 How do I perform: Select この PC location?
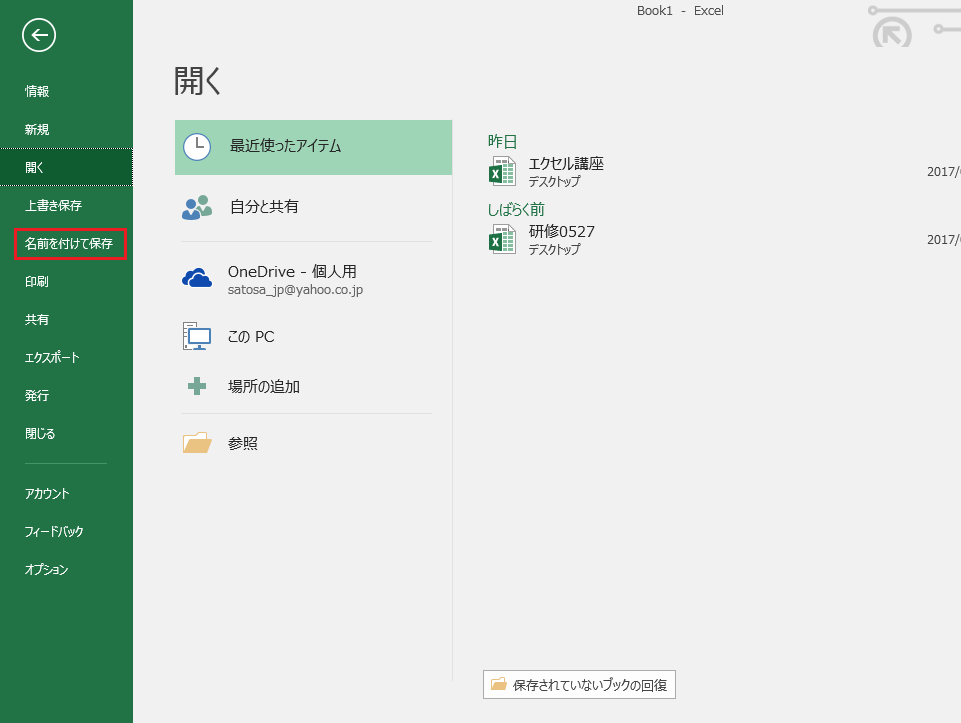tap(313, 336)
